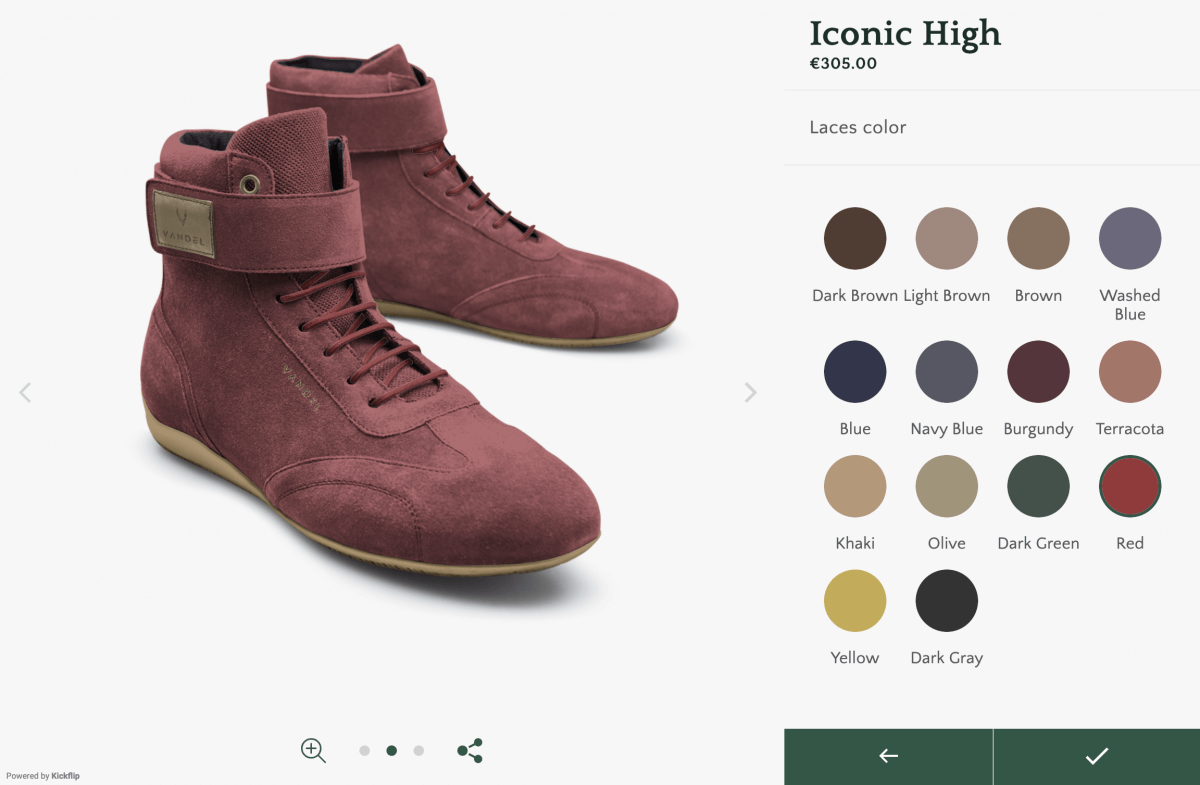Choose the Dark Green swatch
1200x785 pixels.
point(1038,486)
